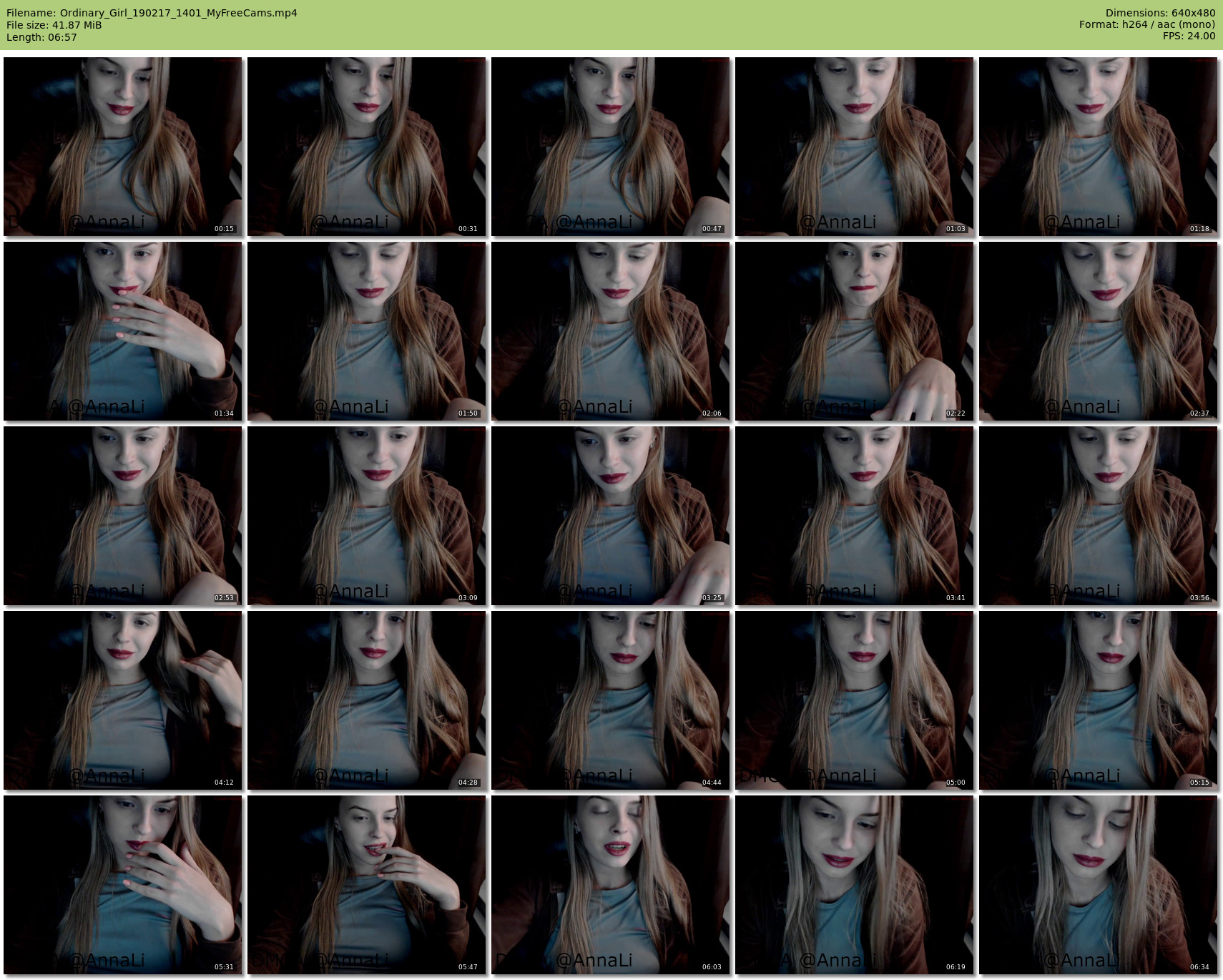
Task: Select the 05:31 preview frame
Action: 122,885
